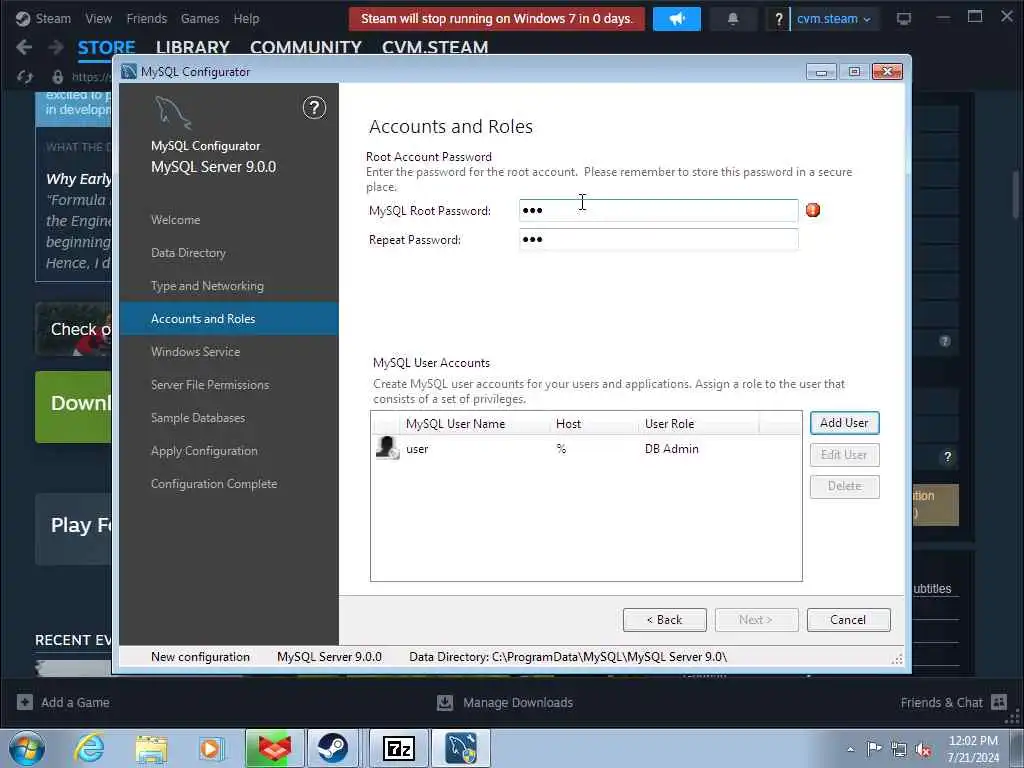Viewport: 1024px width, 768px height.
Task: Switch to the COMMUNITY tab
Action: click(306, 47)
